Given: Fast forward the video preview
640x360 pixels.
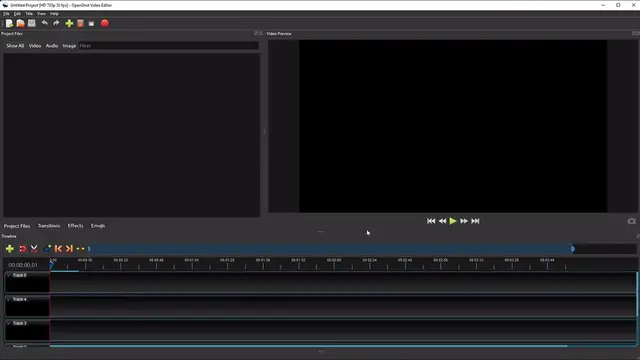Looking at the screenshot, I should pyautogui.click(x=464, y=221).
